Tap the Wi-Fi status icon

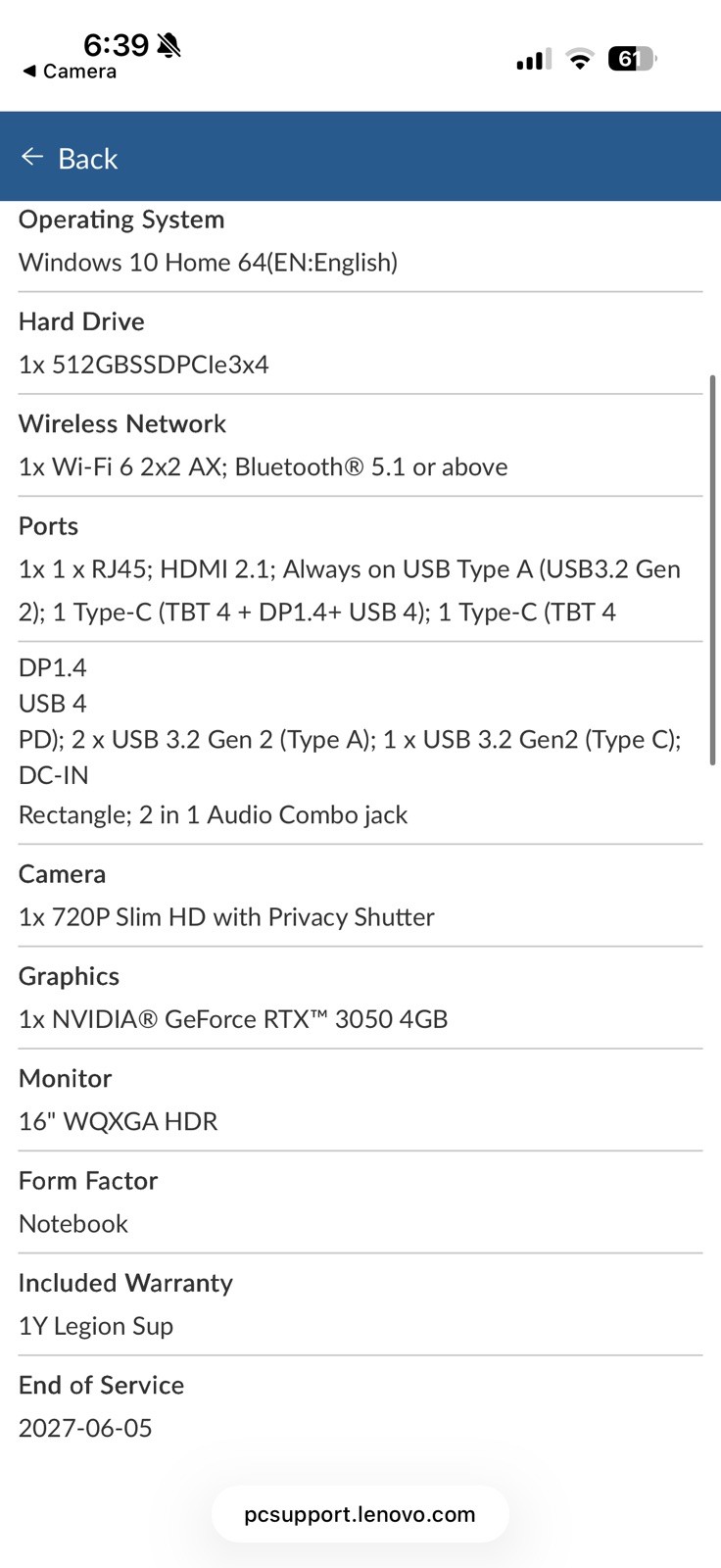(x=580, y=60)
